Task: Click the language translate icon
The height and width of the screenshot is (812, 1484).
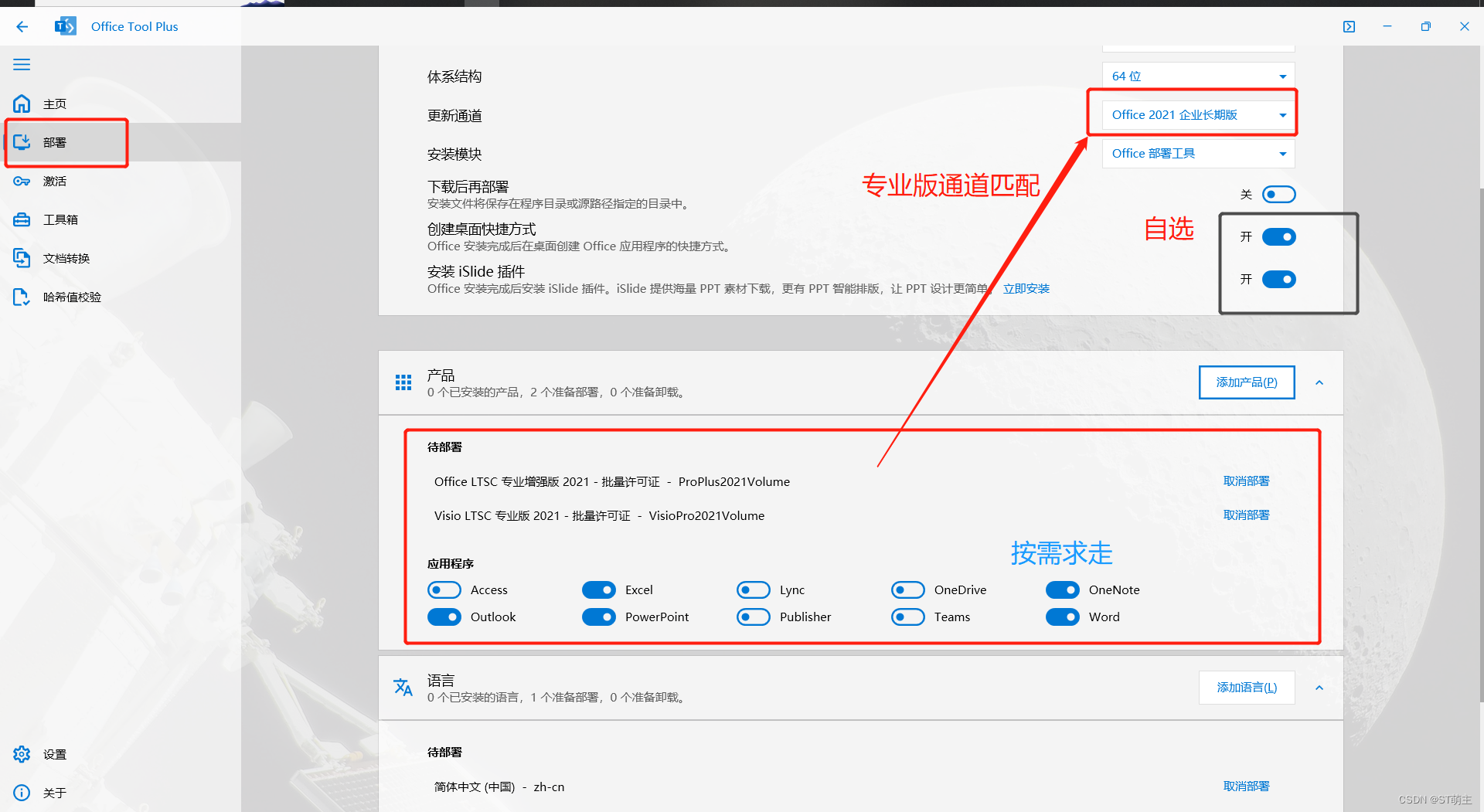Action: 403,687
